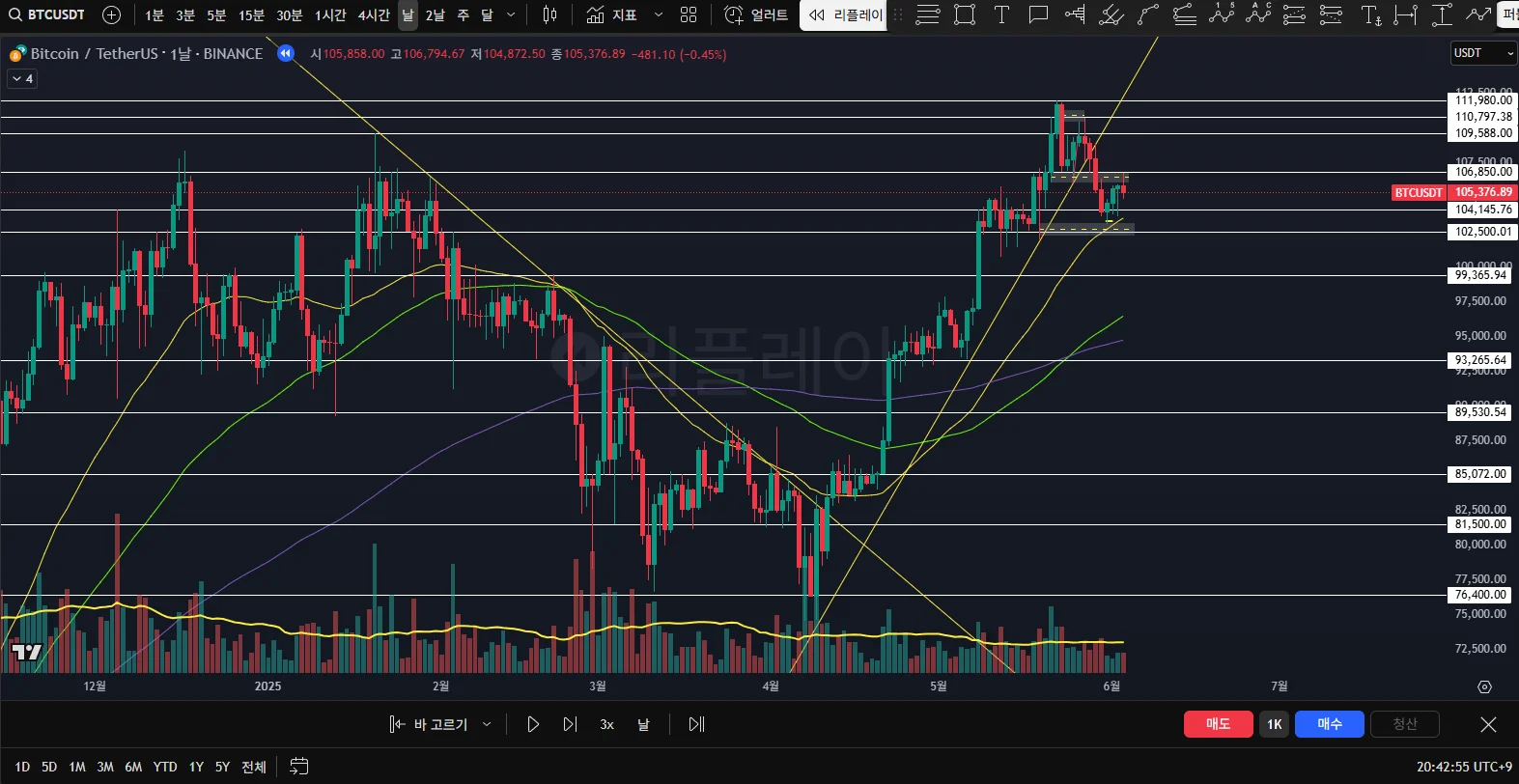The height and width of the screenshot is (784, 1519).
Task: Select the short position tool
Action: (x=1331, y=14)
